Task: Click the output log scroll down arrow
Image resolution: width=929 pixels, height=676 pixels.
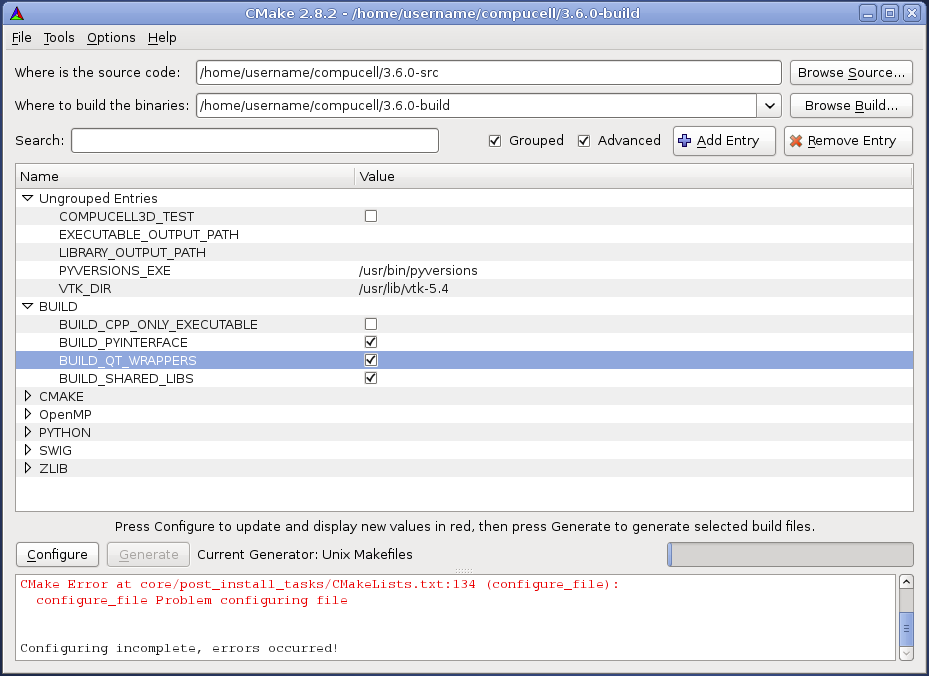Action: 906,652
